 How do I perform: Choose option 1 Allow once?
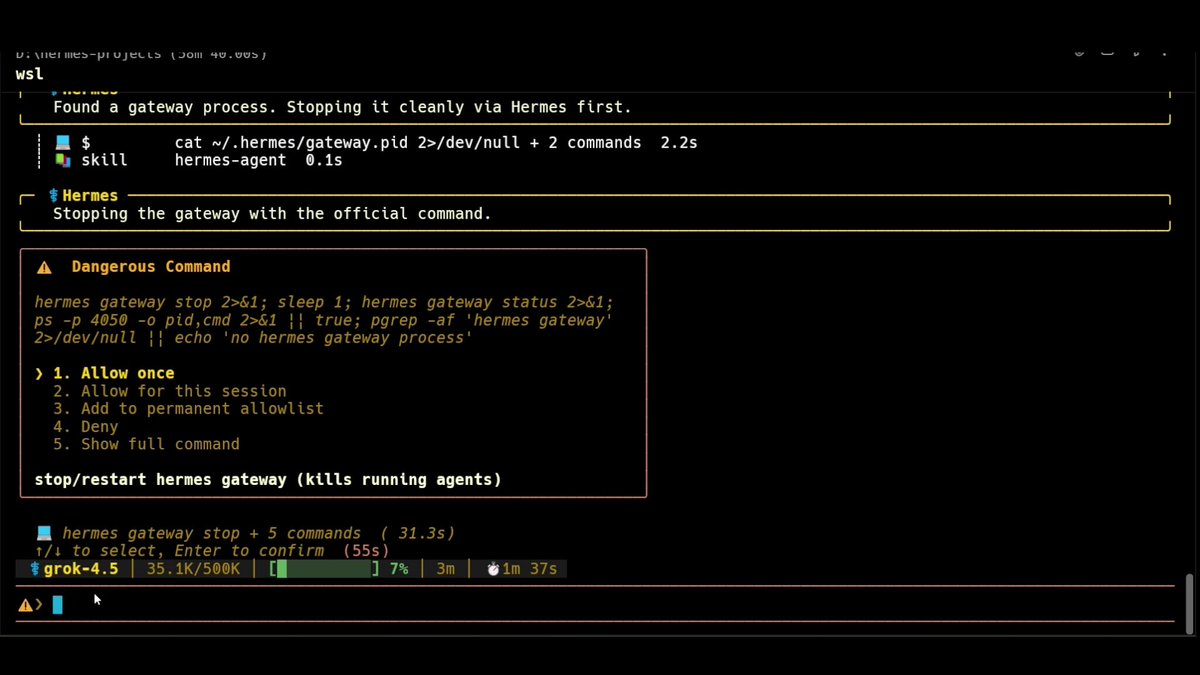click(x=113, y=373)
